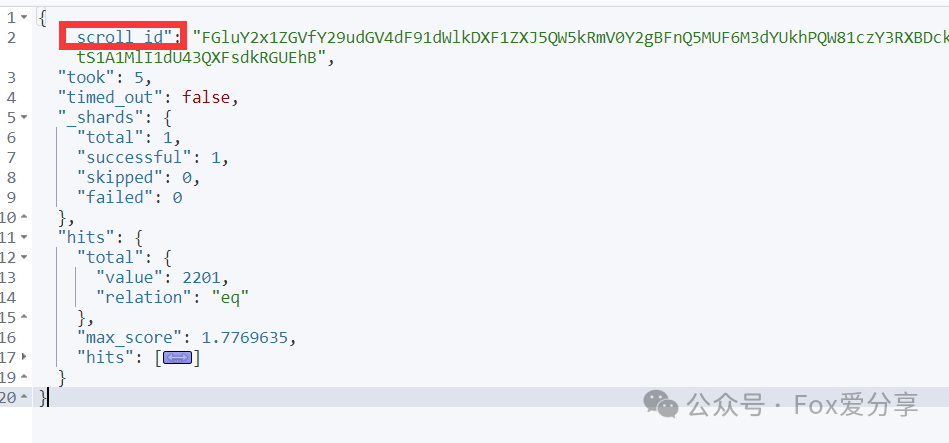Click the fold-end arrow on line 15
This screenshot has height=443, width=949.
coord(24,317)
